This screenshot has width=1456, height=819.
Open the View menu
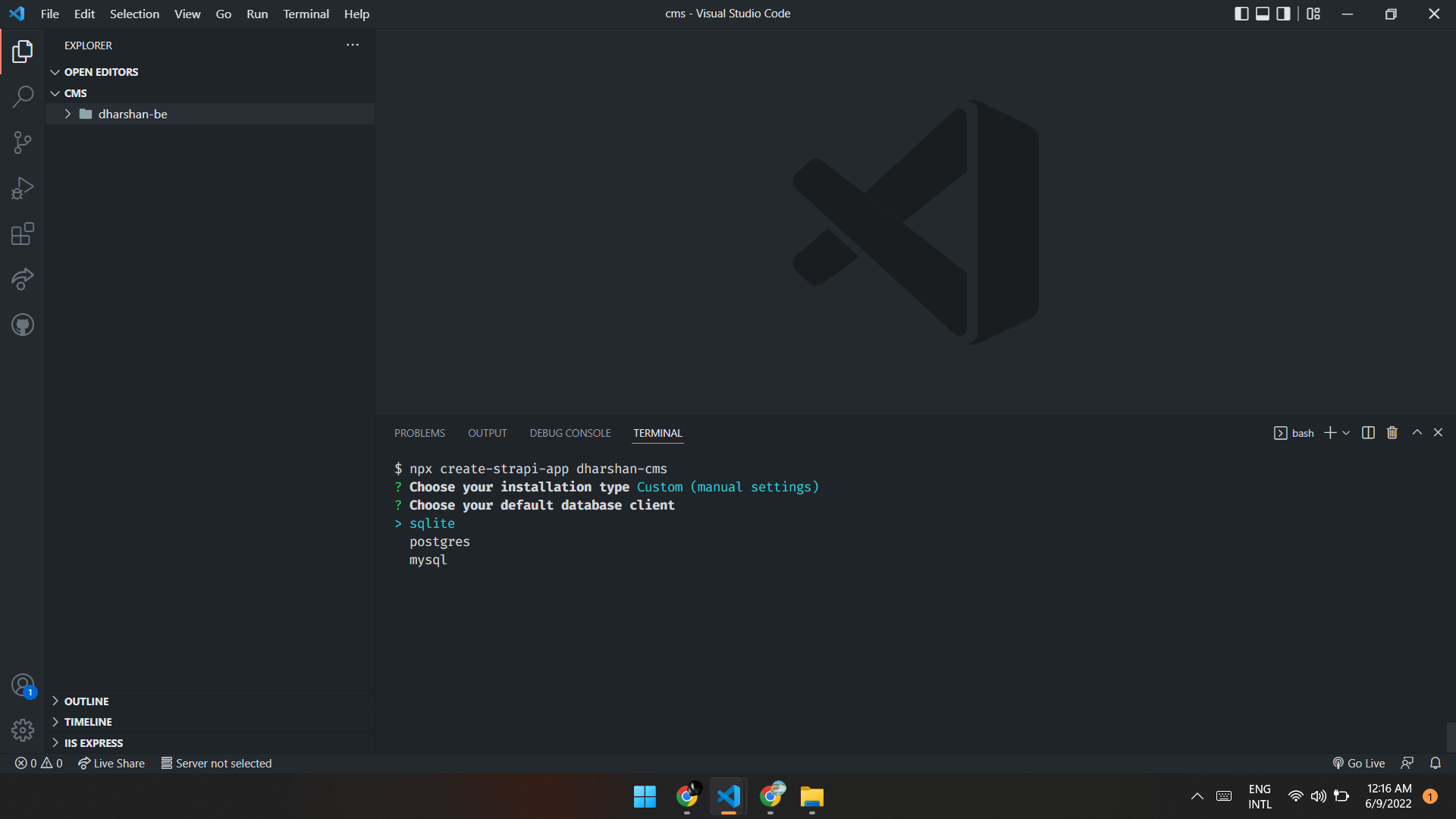click(187, 14)
